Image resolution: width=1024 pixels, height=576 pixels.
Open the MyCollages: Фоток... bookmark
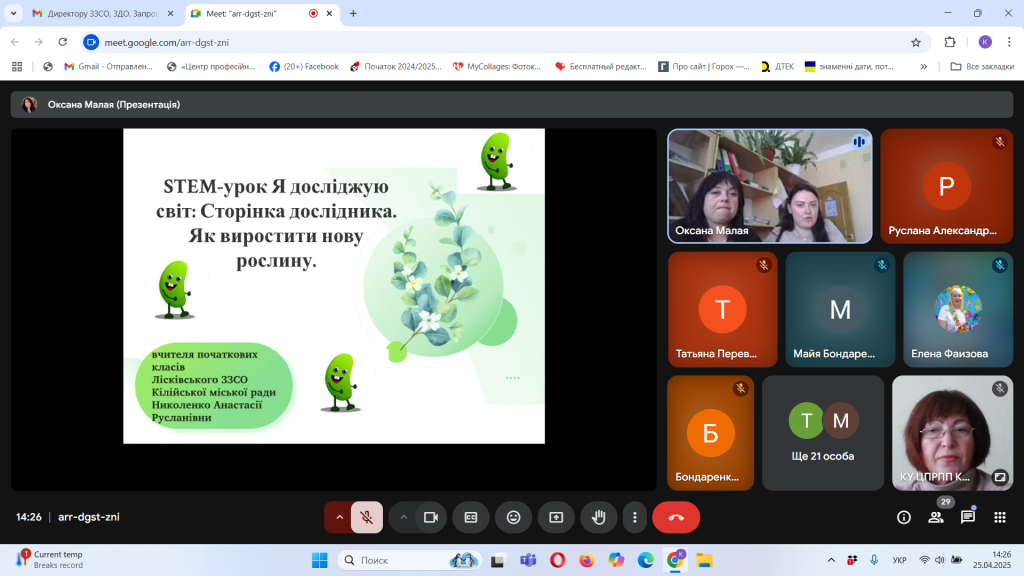497,67
